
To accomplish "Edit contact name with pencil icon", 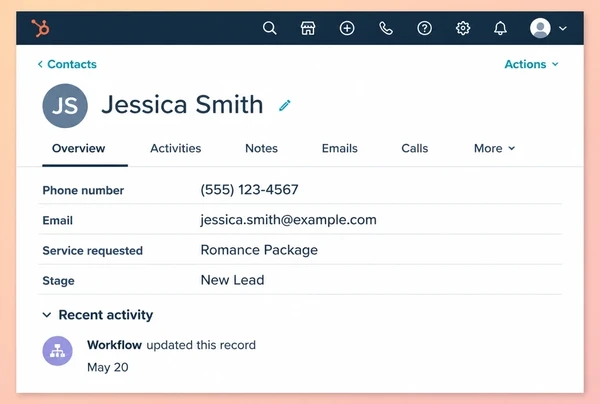I will (285, 105).
